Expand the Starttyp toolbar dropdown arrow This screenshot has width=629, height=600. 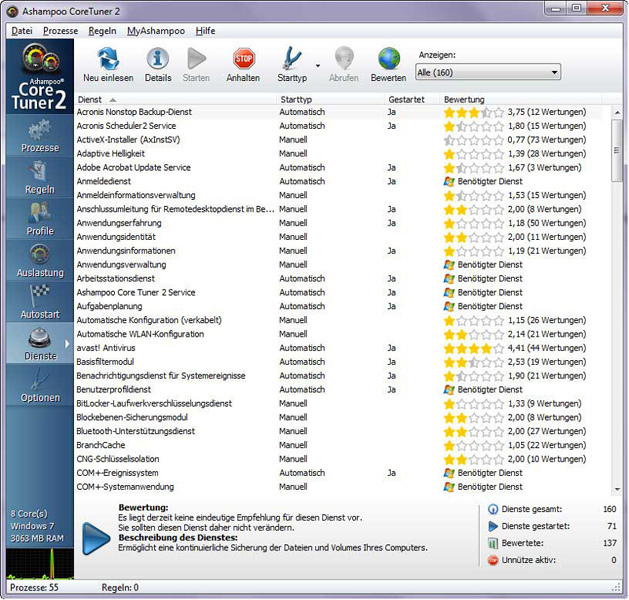318,65
